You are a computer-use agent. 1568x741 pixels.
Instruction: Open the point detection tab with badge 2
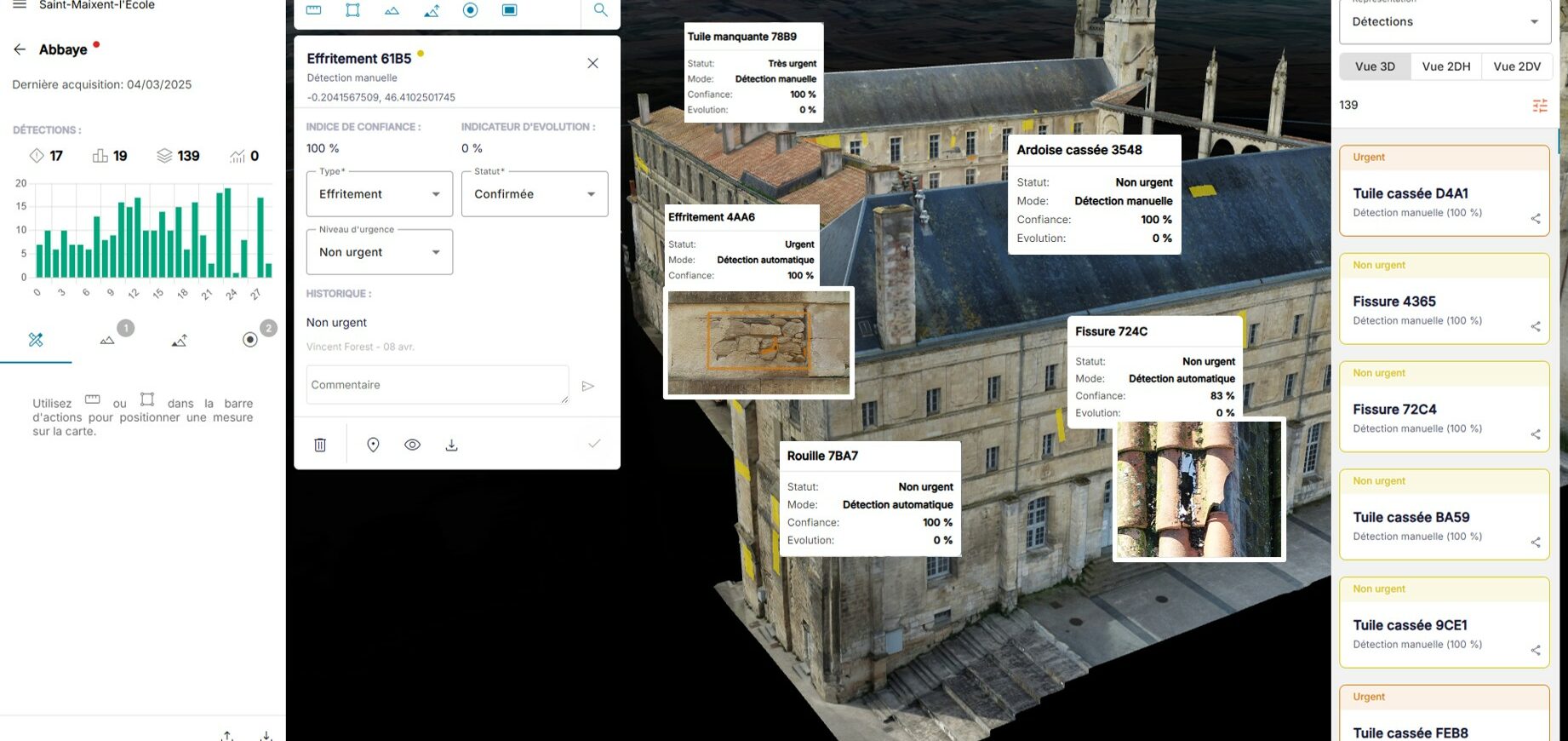pos(250,340)
